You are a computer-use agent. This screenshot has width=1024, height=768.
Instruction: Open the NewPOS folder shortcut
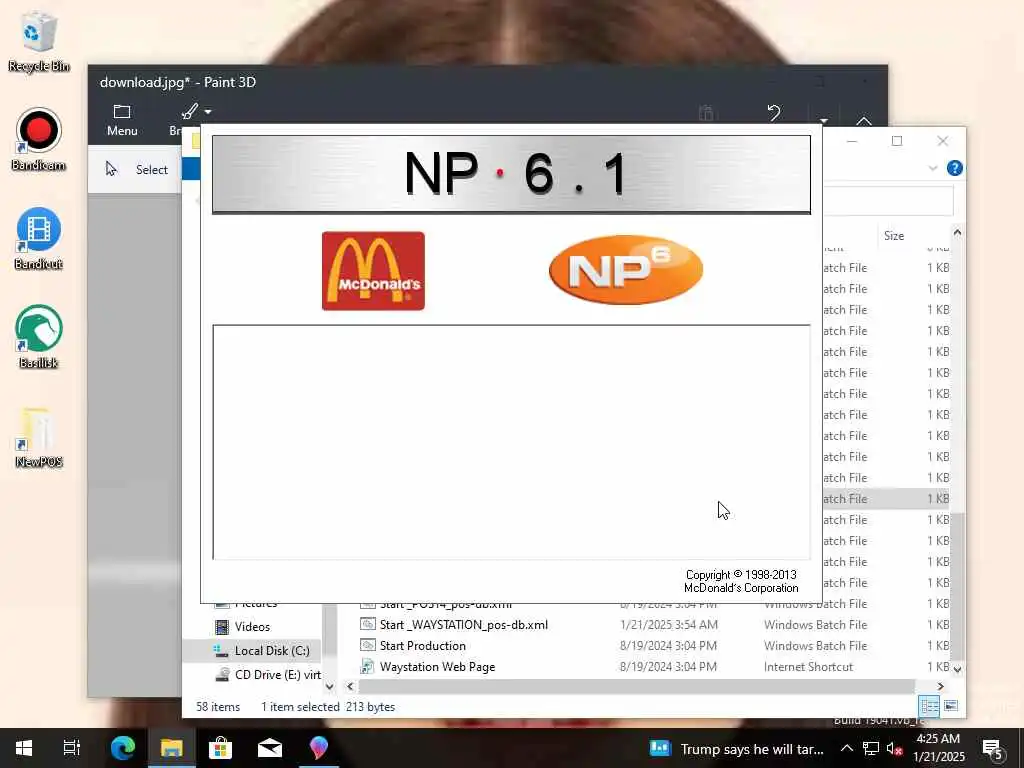pos(39,438)
